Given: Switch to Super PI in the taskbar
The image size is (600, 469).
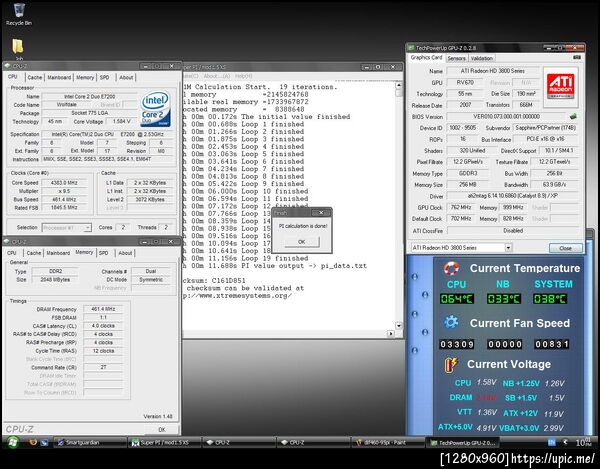Looking at the screenshot, I should tap(165, 443).
